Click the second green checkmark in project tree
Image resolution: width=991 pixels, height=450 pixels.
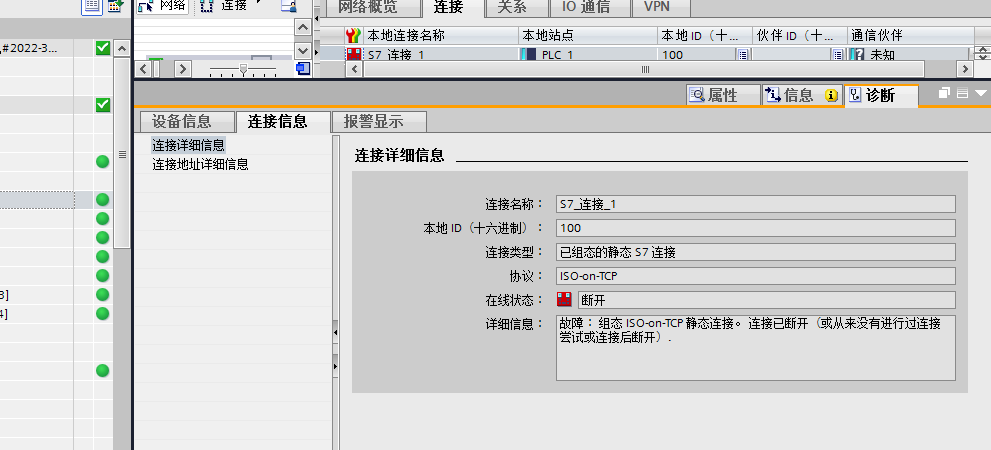coord(102,105)
